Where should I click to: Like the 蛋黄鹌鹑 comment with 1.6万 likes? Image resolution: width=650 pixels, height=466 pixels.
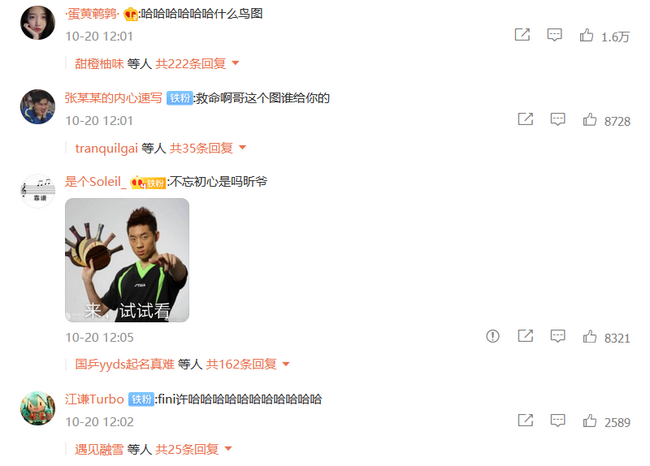tap(586, 36)
